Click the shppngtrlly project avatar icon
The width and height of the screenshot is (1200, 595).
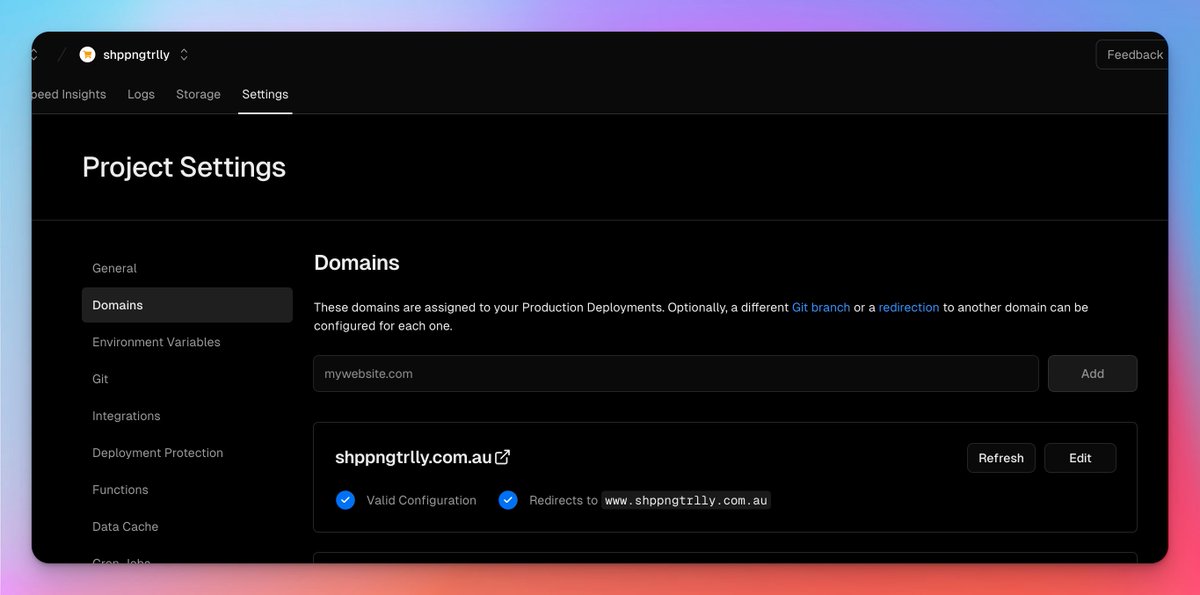click(x=87, y=55)
